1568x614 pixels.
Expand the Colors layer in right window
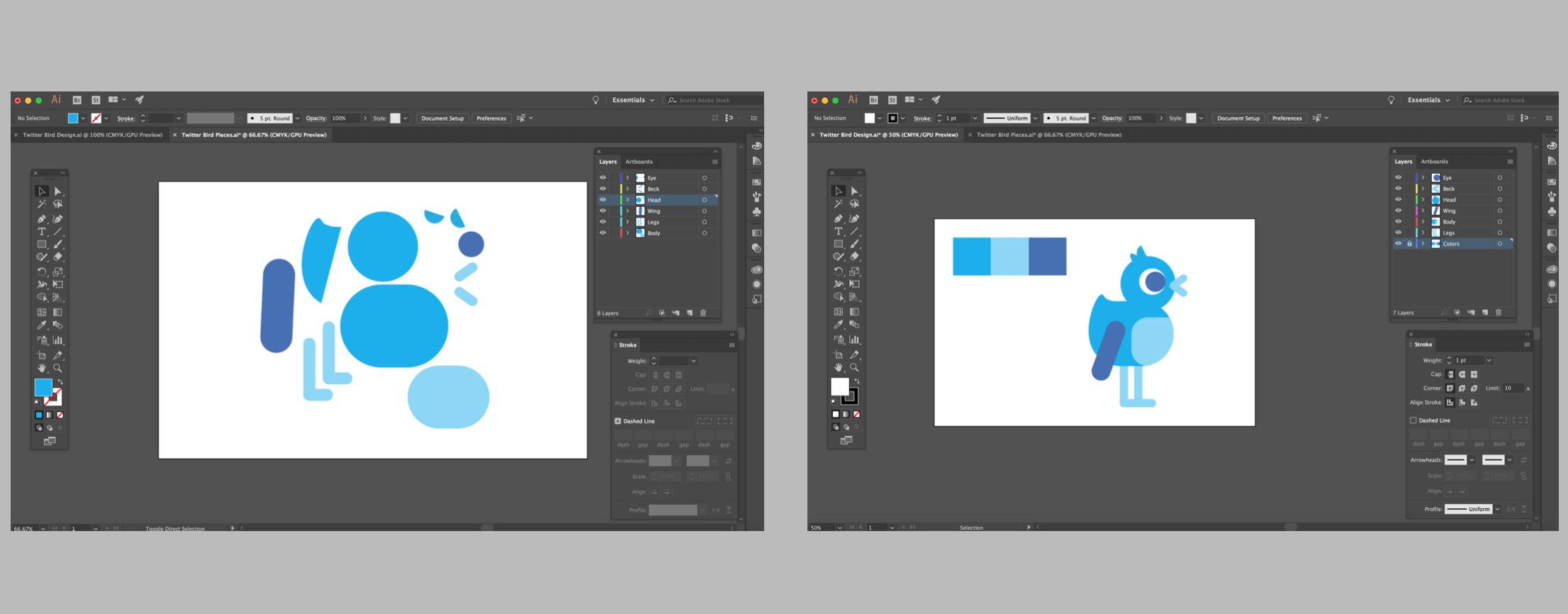1423,244
